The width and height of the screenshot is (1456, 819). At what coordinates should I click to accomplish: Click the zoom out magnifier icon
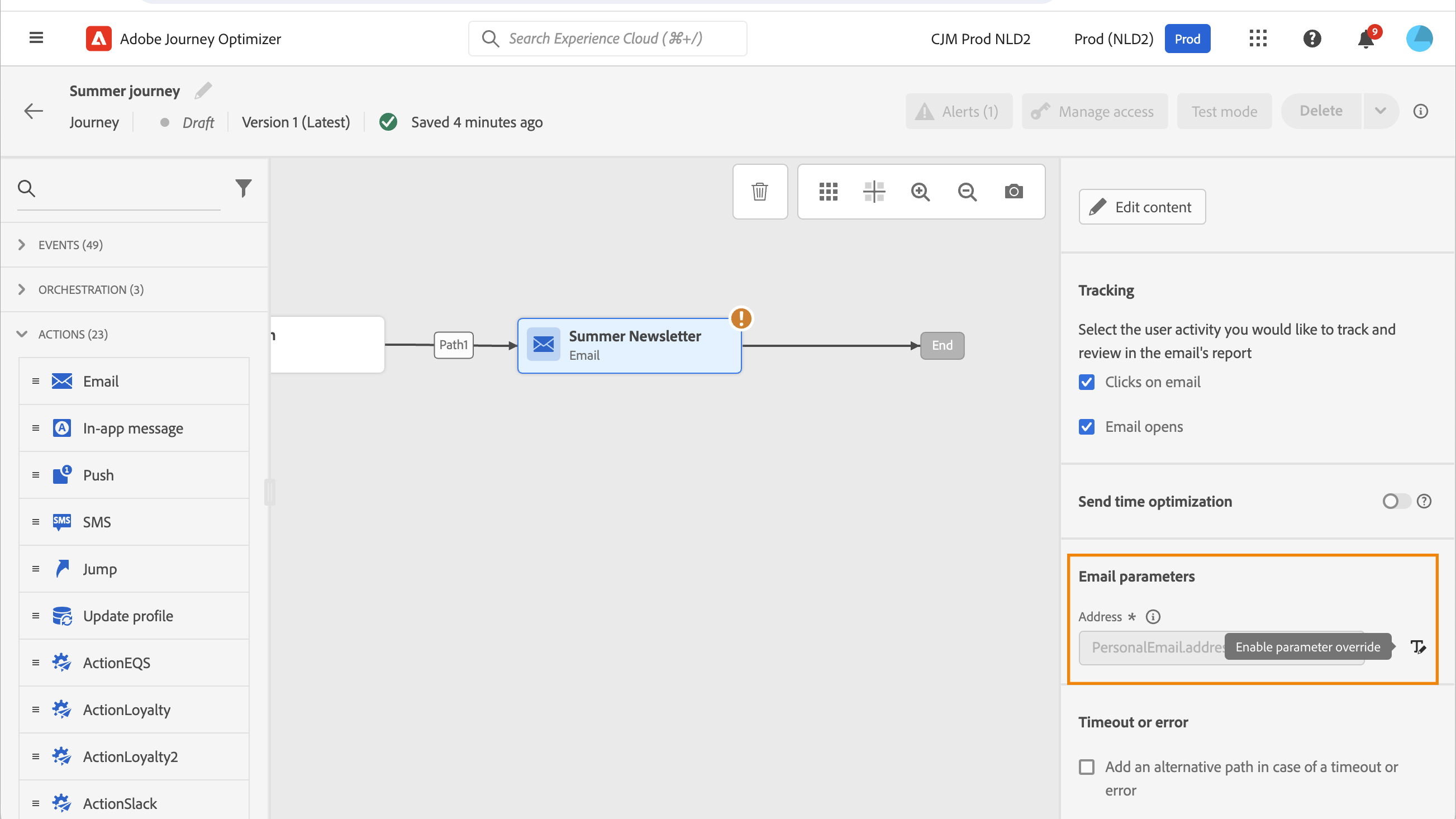pos(967,192)
